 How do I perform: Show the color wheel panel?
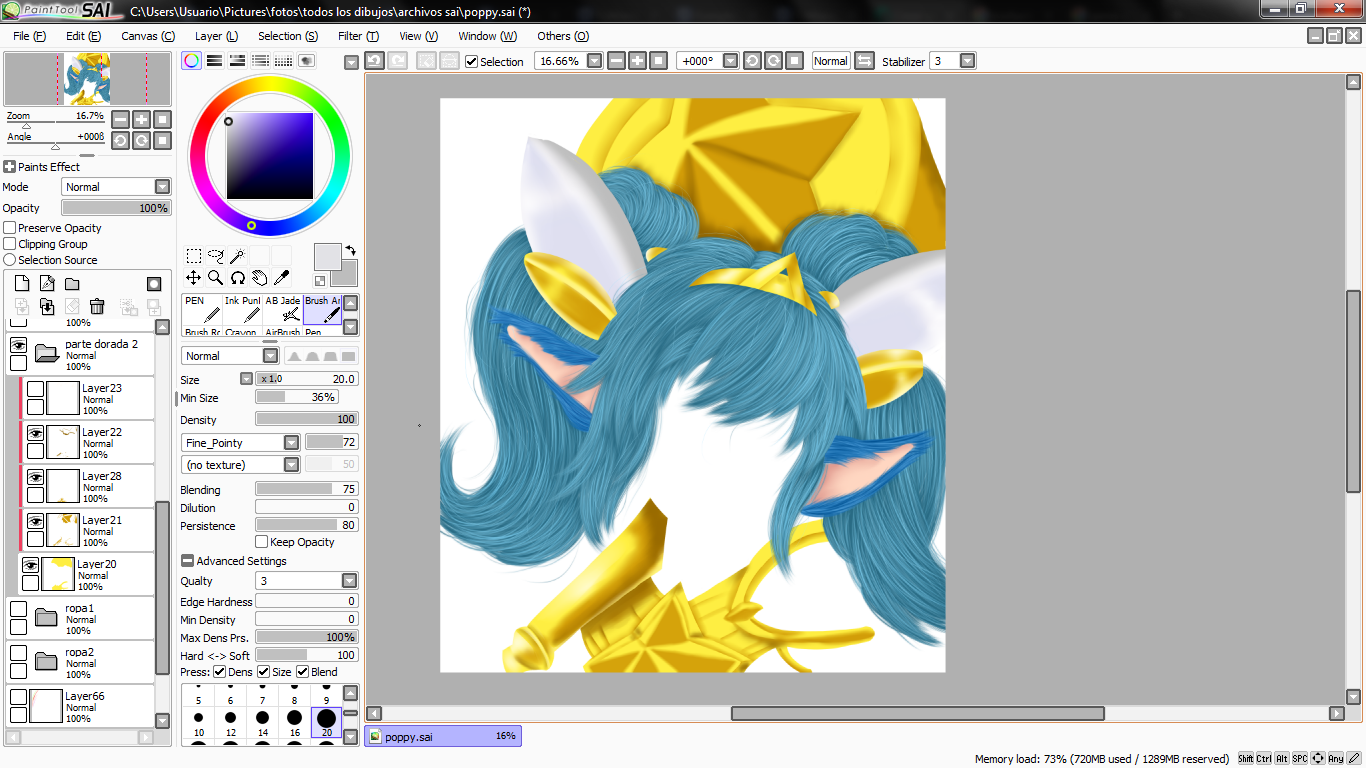click(x=190, y=61)
